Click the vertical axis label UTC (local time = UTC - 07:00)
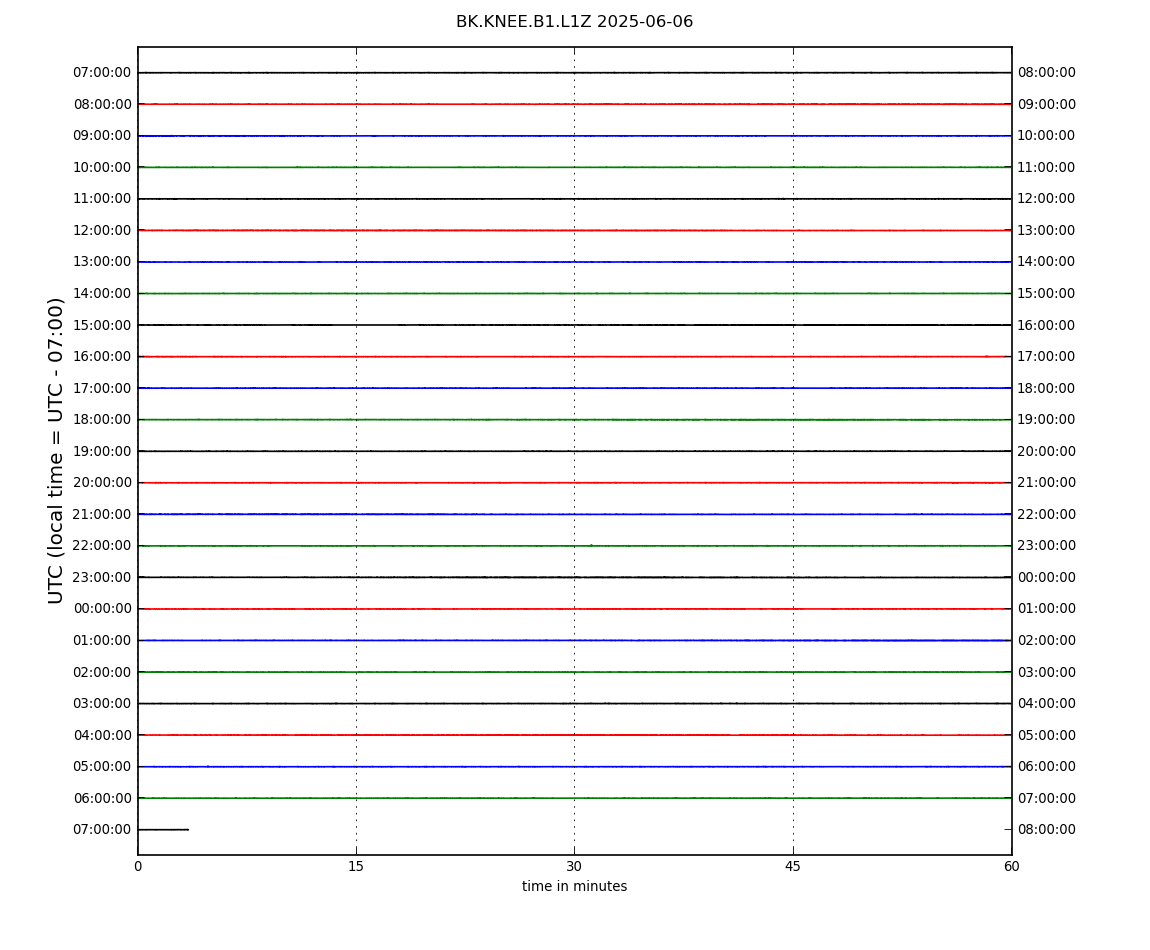1150x950 pixels. (x=56, y=450)
